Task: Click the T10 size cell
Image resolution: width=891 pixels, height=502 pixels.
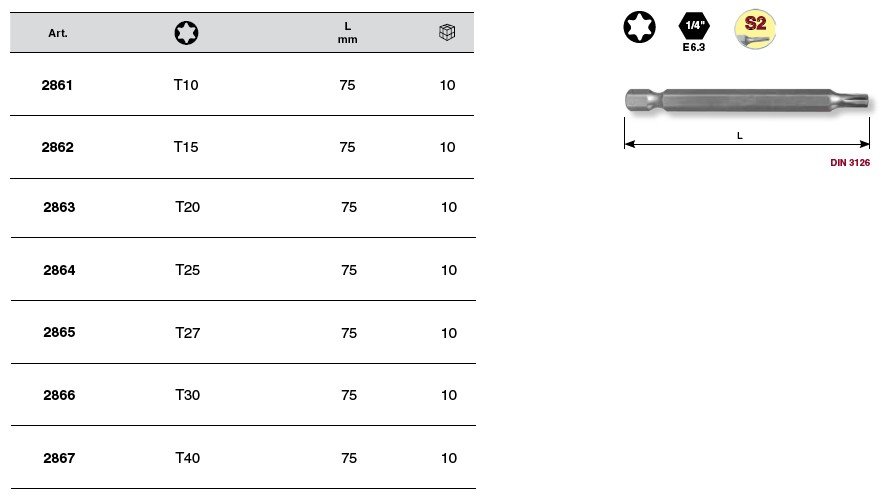Action: 186,86
